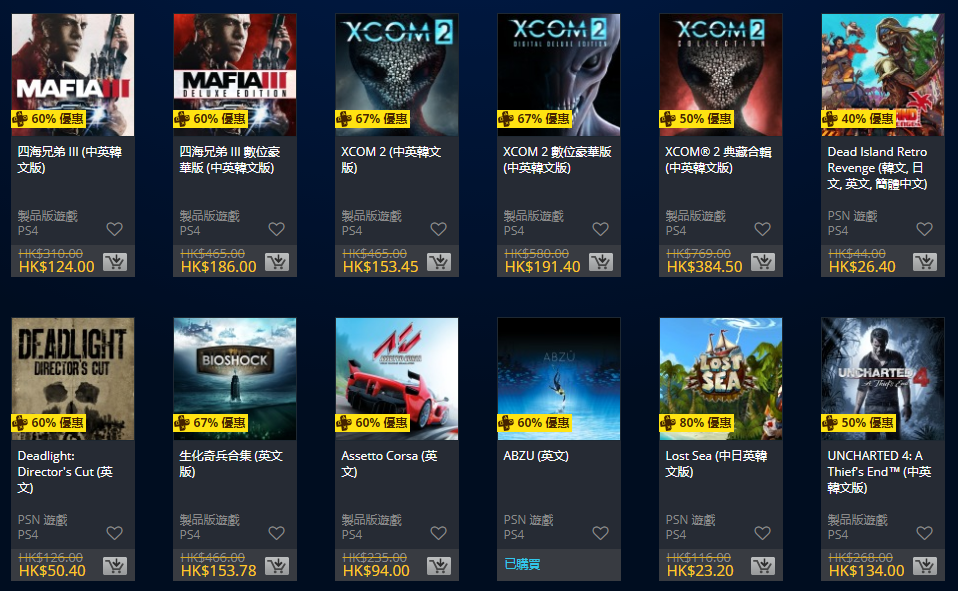This screenshot has width=958, height=591.
Task: Add XCOM 2 數位豪華版 HK$191.40 to cart
Action: point(601,262)
